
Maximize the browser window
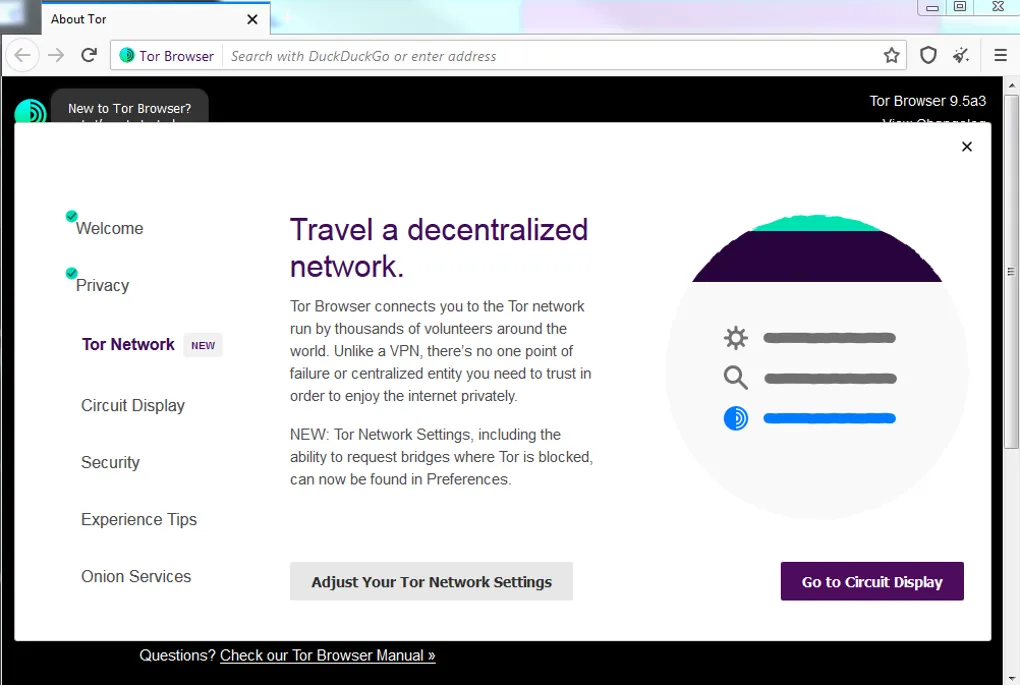pyautogui.click(x=960, y=7)
